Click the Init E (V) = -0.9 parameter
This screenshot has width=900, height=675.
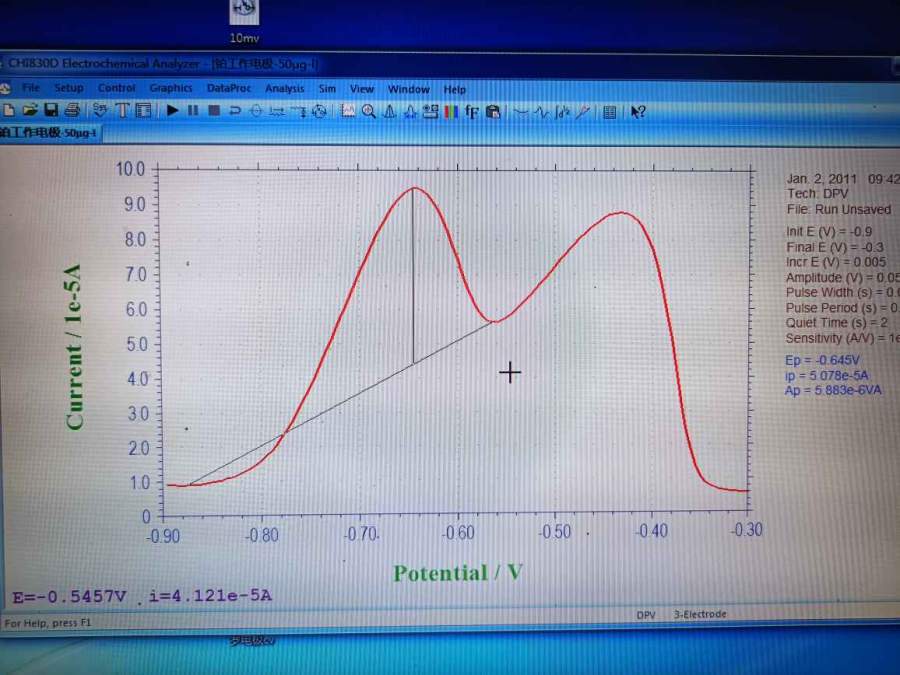829,232
